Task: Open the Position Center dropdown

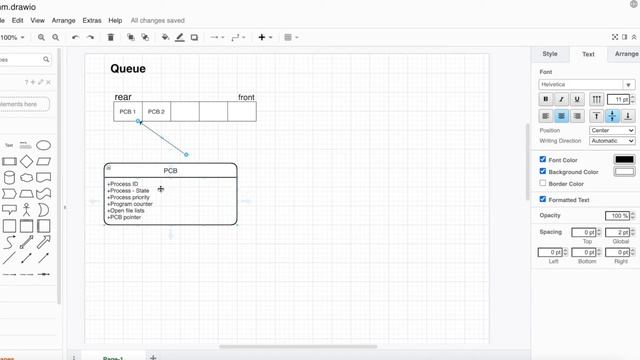Action: pyautogui.click(x=612, y=130)
